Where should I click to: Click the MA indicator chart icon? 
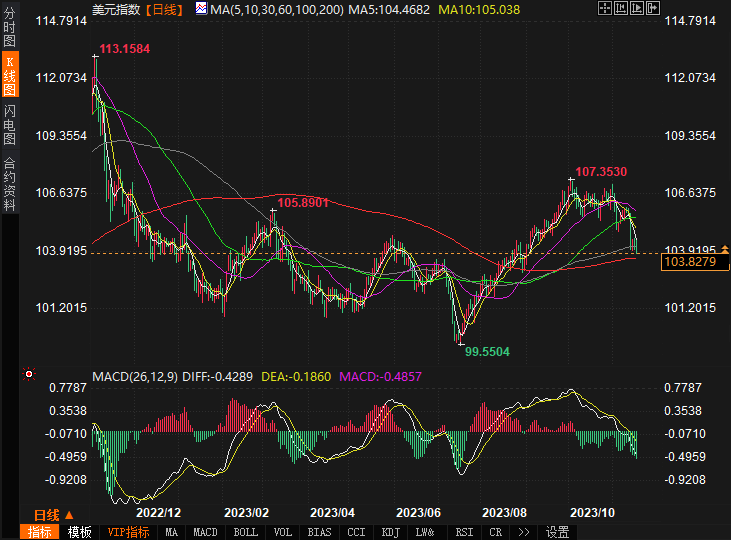tap(201, 9)
